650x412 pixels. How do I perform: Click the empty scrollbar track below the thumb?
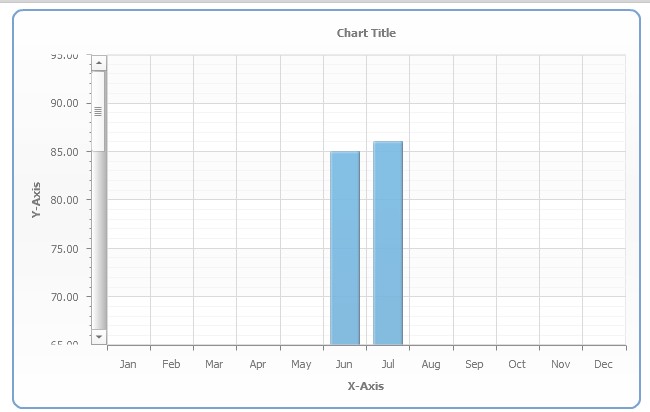pyautogui.click(x=98, y=240)
